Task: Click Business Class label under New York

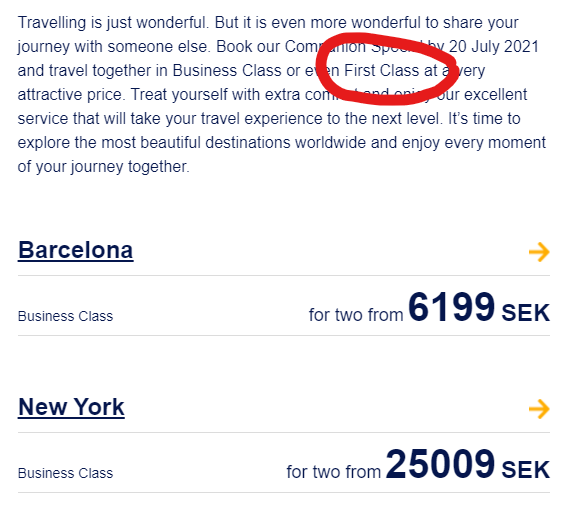Action: tap(65, 473)
